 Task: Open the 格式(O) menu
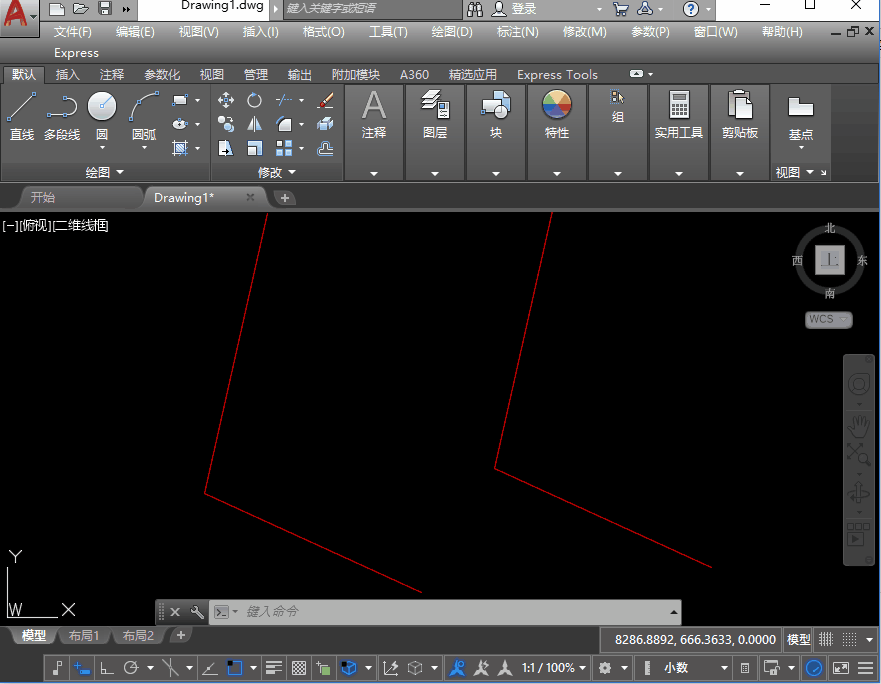(x=323, y=31)
